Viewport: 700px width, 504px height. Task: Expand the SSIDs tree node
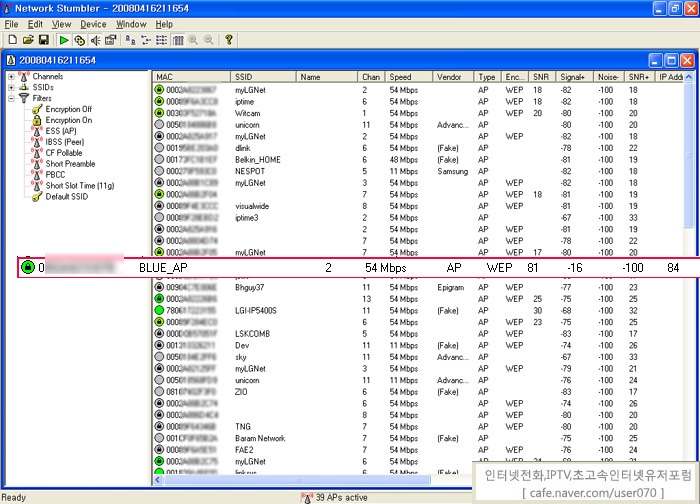pos(11,87)
